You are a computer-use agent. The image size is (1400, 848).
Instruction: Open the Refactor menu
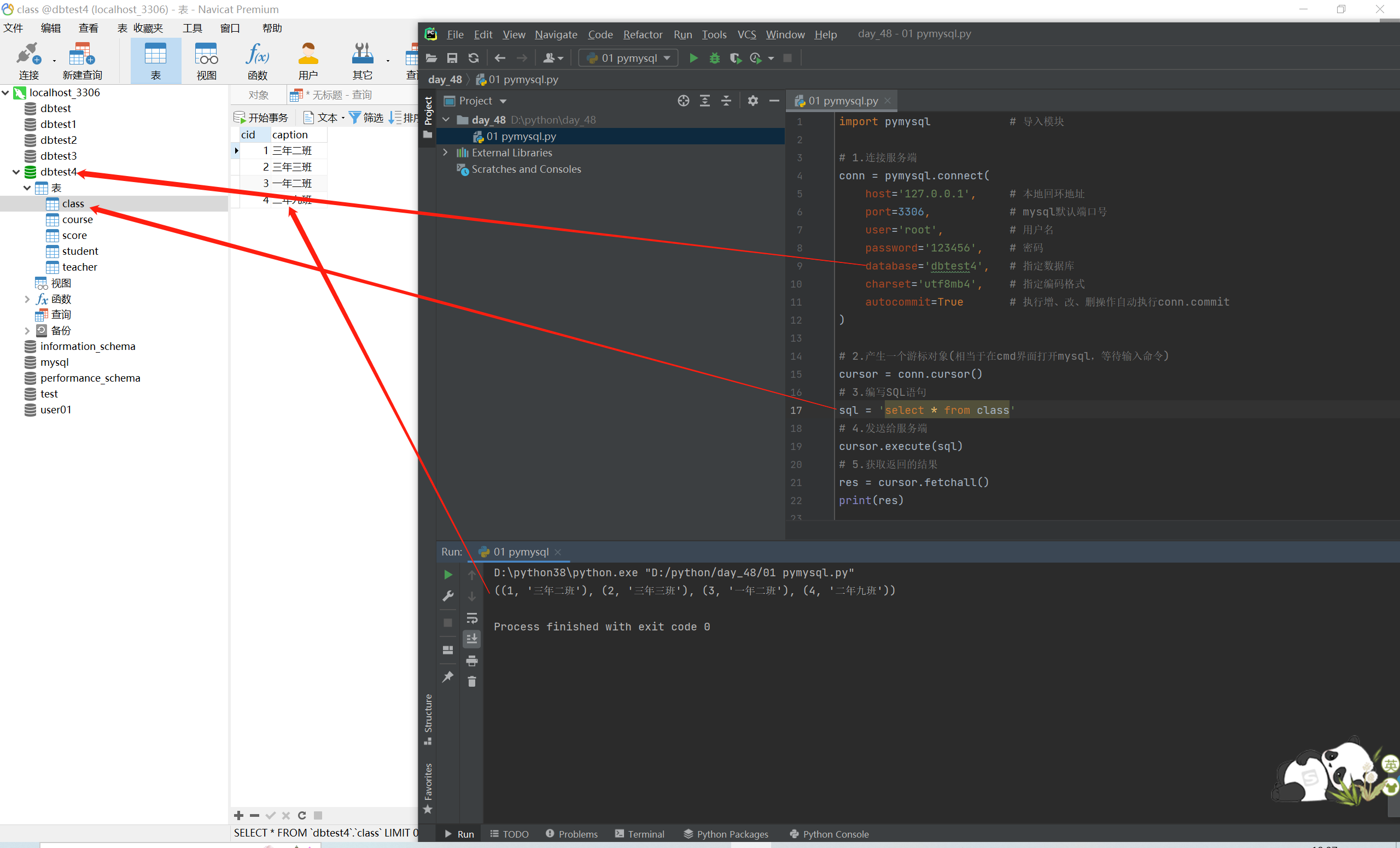tap(642, 34)
